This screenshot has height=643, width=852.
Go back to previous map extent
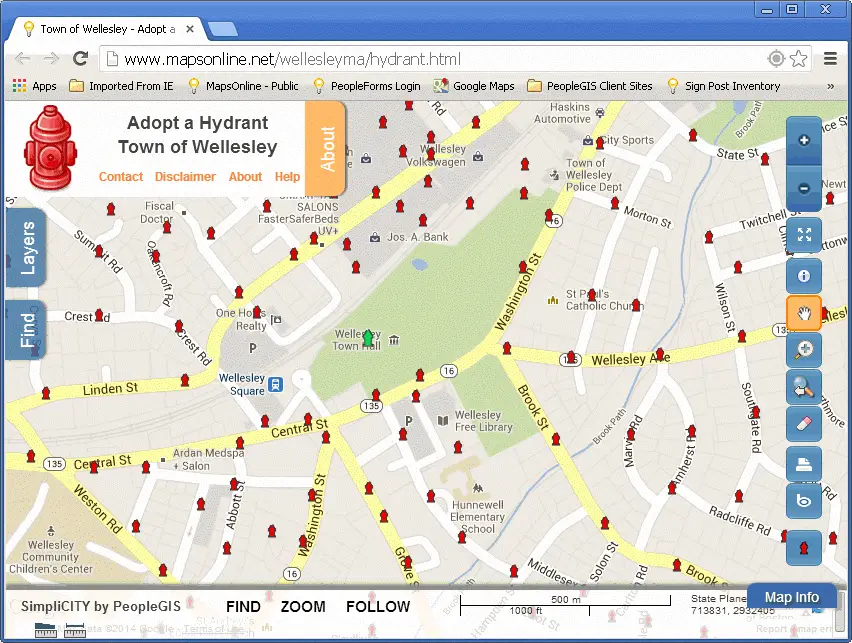pyautogui.click(x=804, y=388)
